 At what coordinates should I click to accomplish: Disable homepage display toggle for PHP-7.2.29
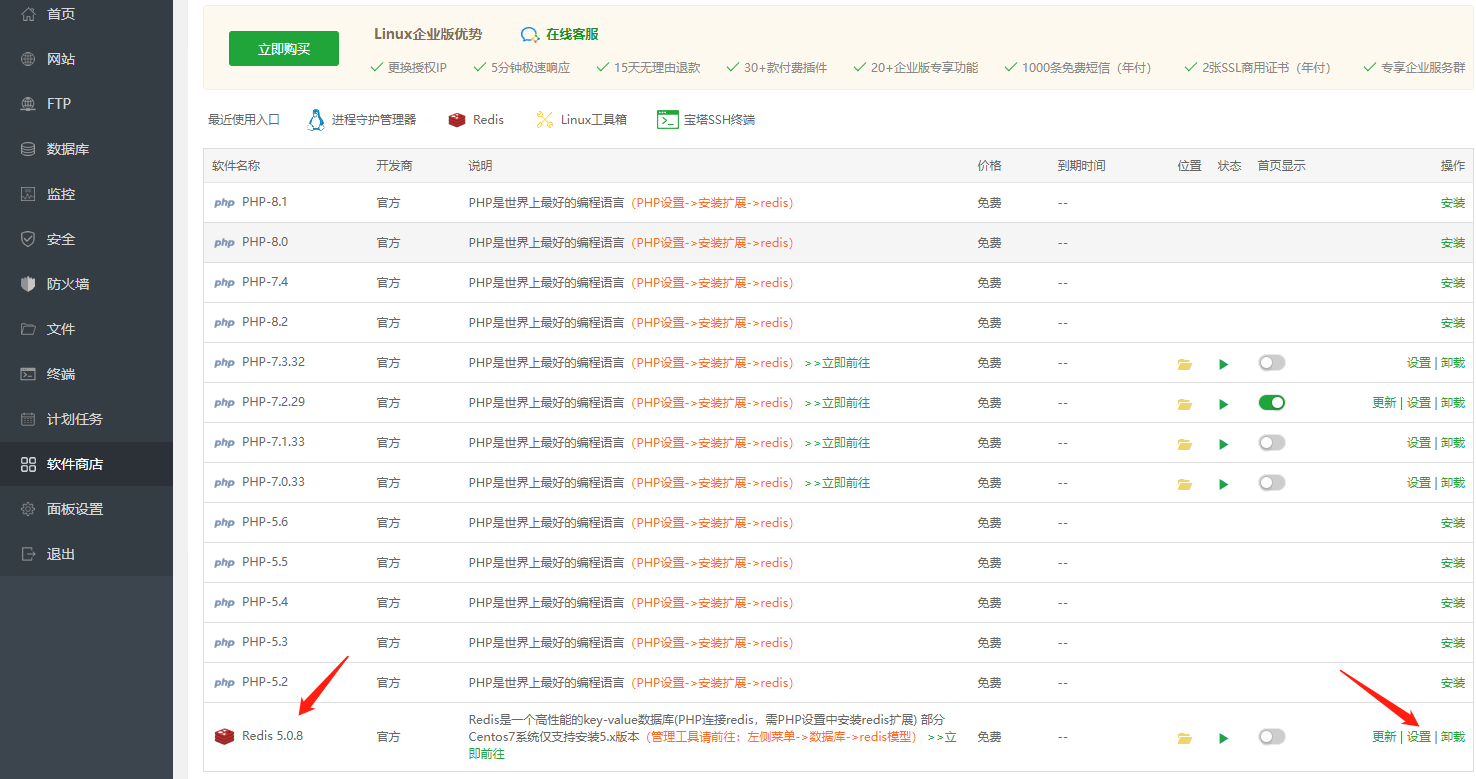coord(1271,403)
